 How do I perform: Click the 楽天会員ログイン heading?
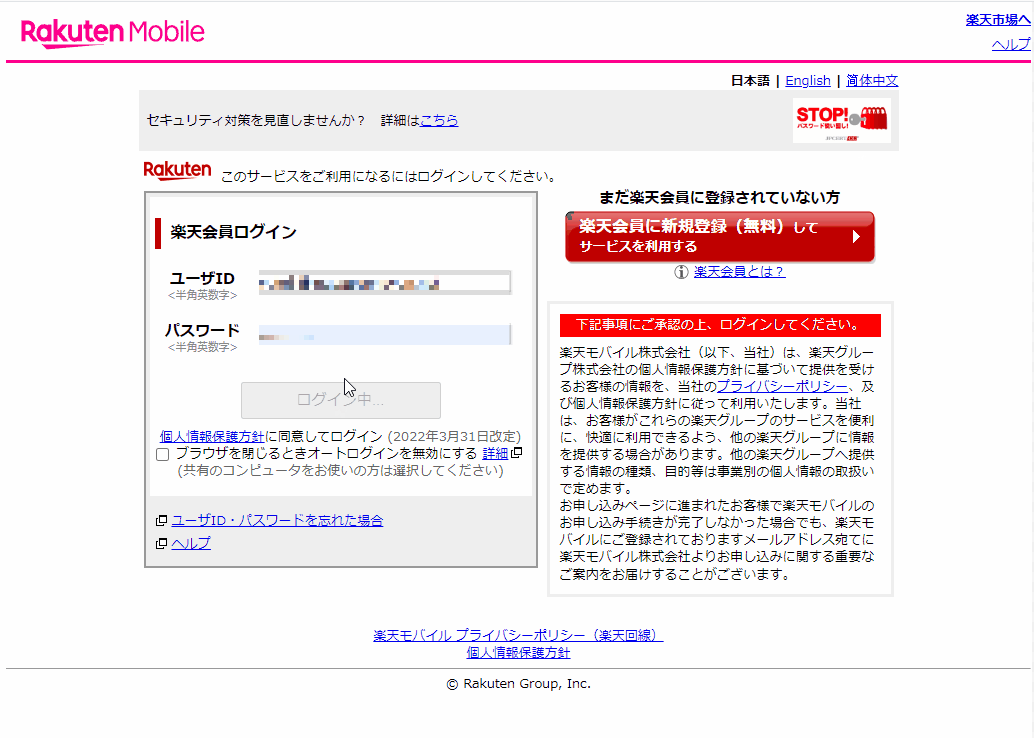[x=233, y=232]
